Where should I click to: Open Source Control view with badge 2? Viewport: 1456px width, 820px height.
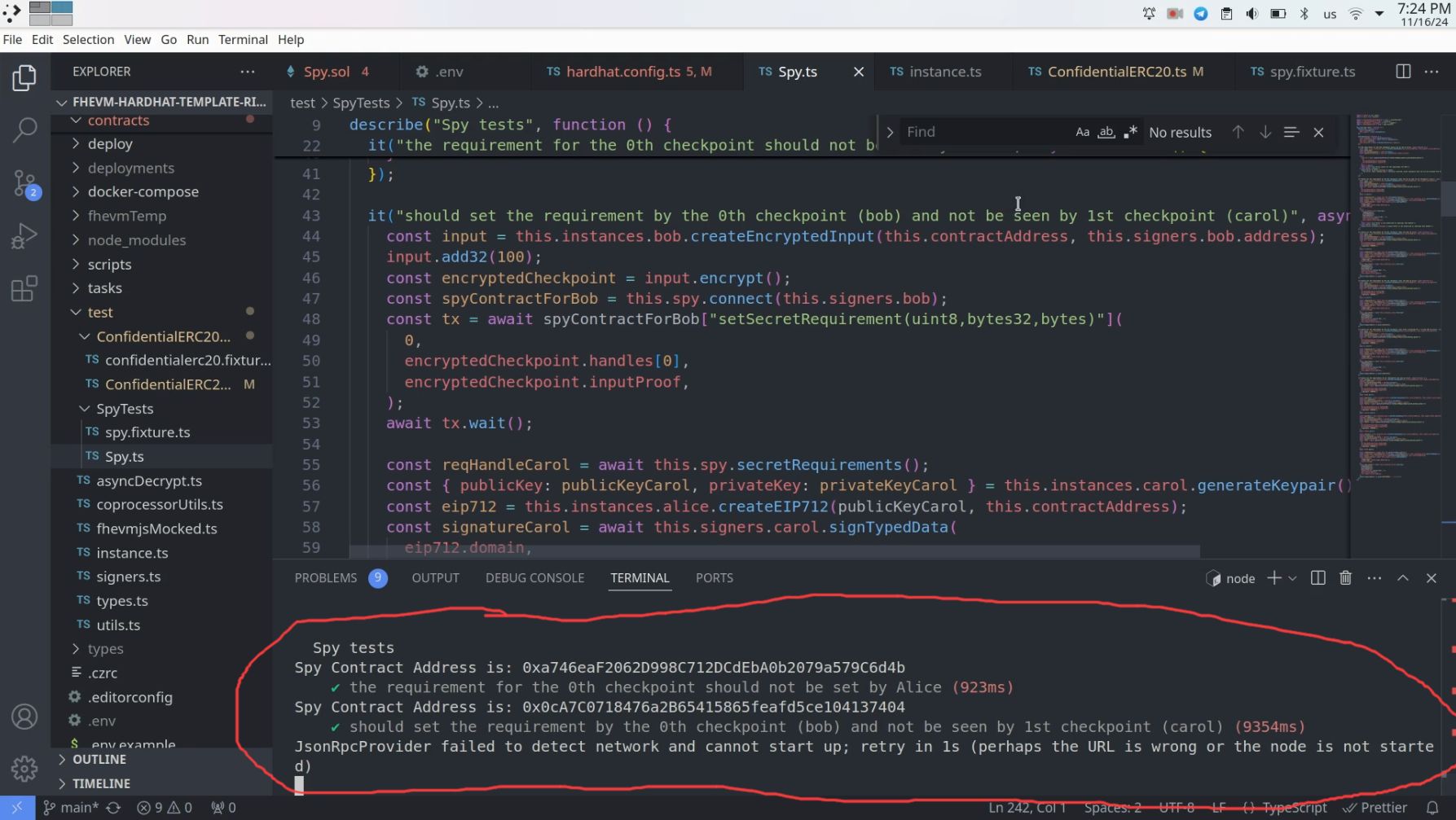(x=24, y=184)
